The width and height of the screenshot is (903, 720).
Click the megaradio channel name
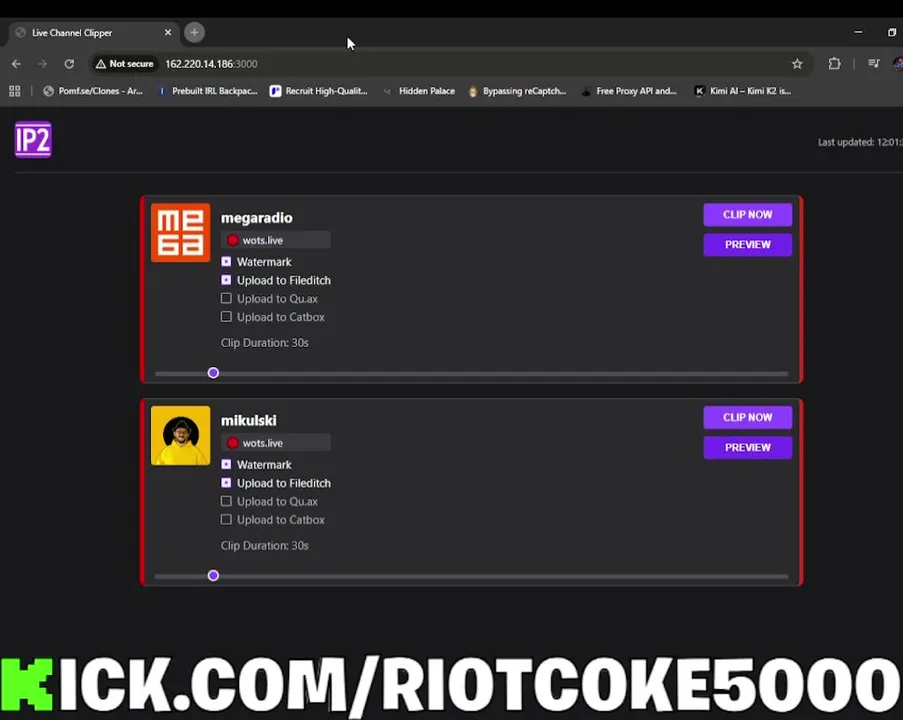coord(257,218)
